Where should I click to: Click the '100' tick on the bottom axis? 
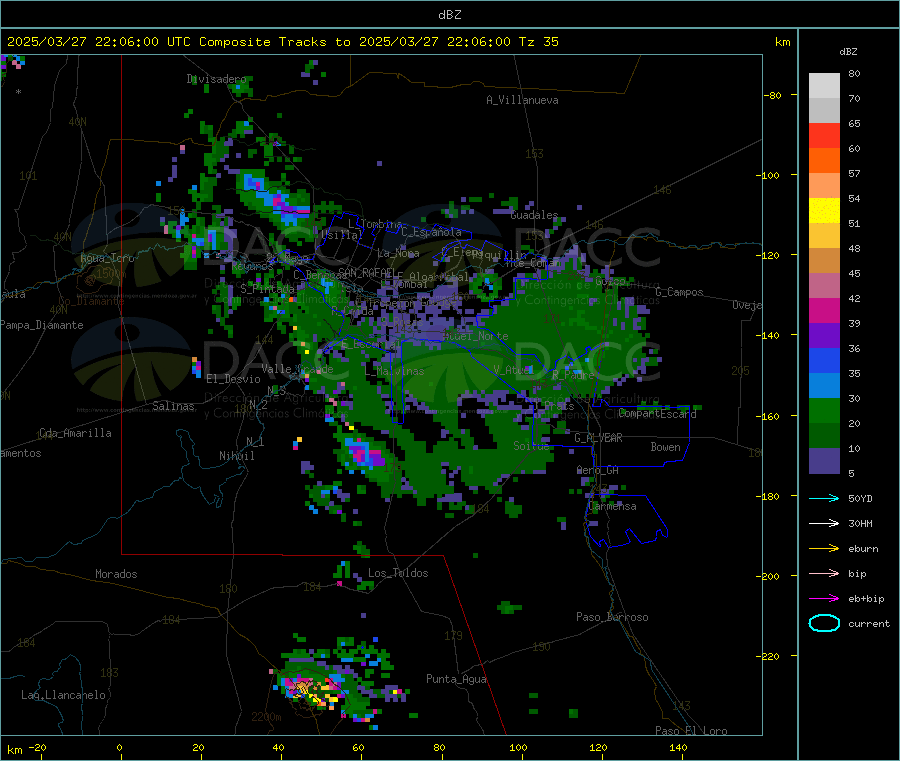(518, 747)
